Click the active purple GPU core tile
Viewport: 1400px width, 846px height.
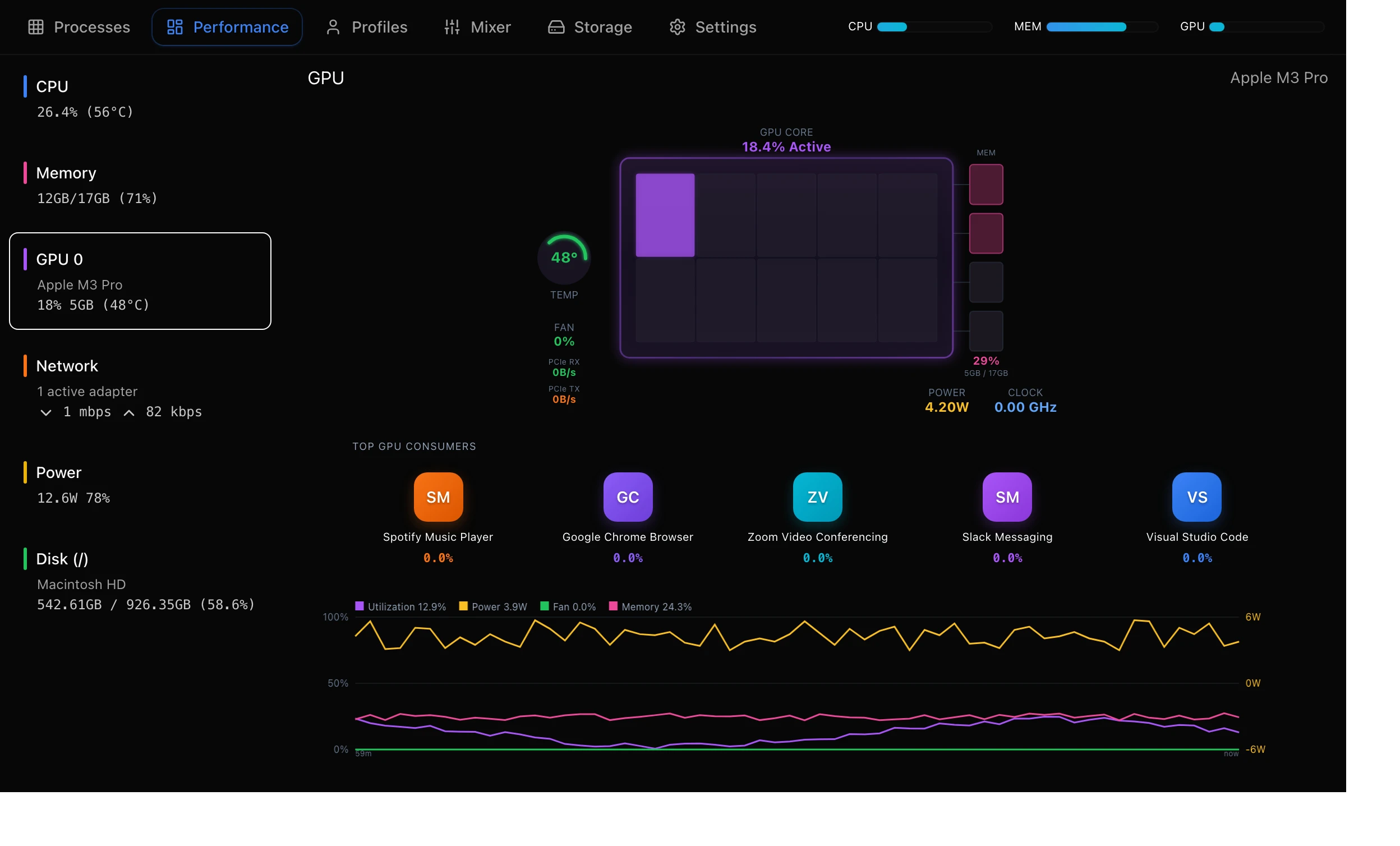click(665, 215)
